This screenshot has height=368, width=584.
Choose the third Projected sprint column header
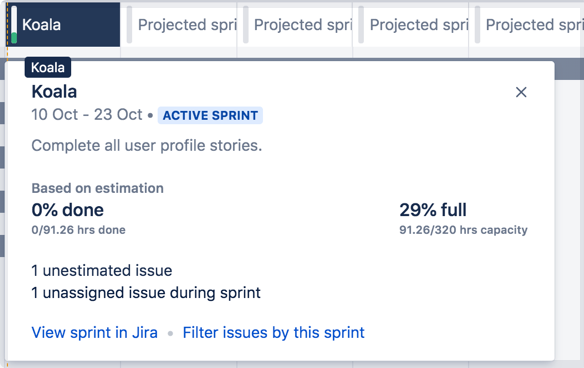point(411,25)
